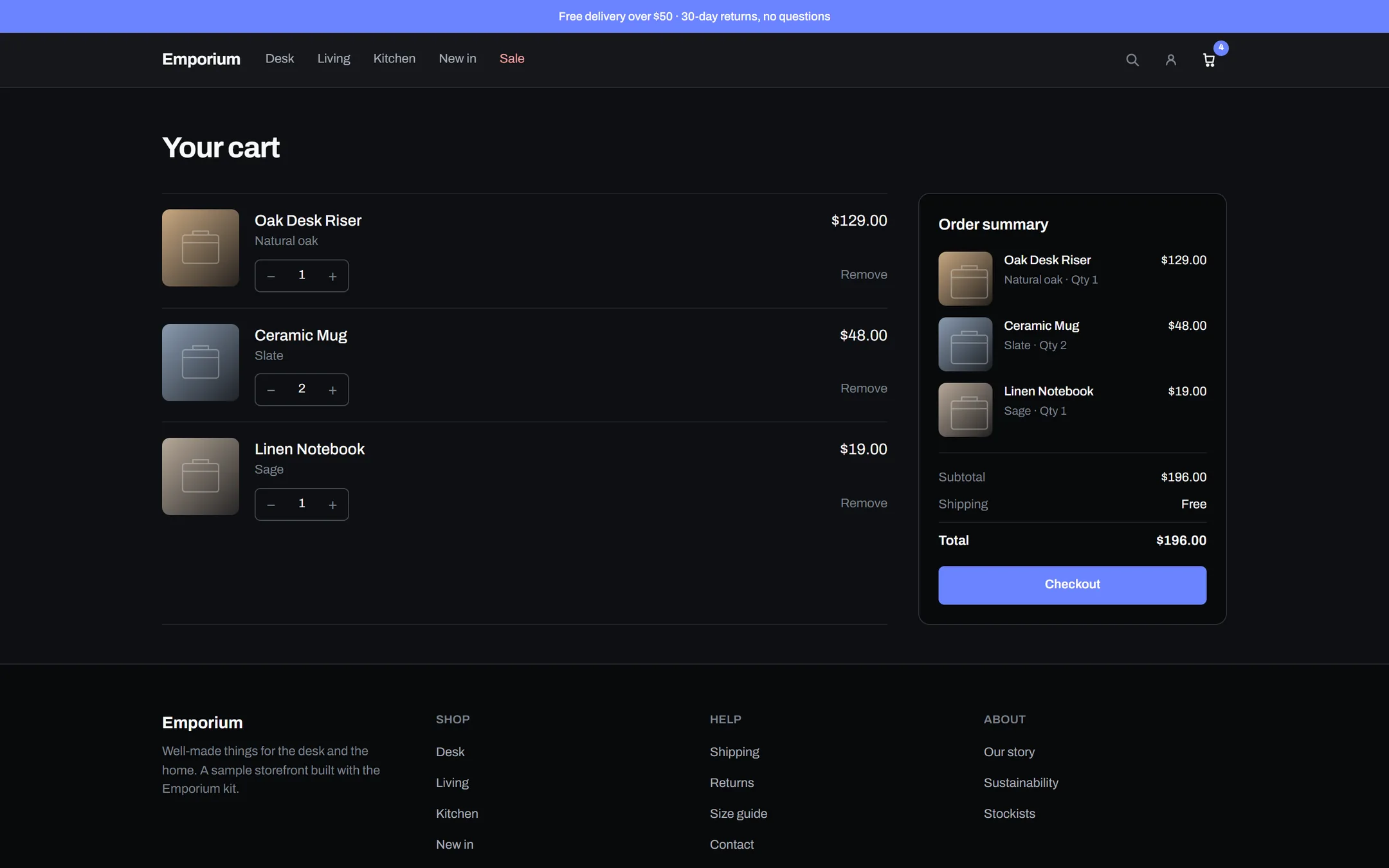Screen dimensions: 1389x868
Task: Increase Oak Desk Riser quantity
Action: point(332,276)
